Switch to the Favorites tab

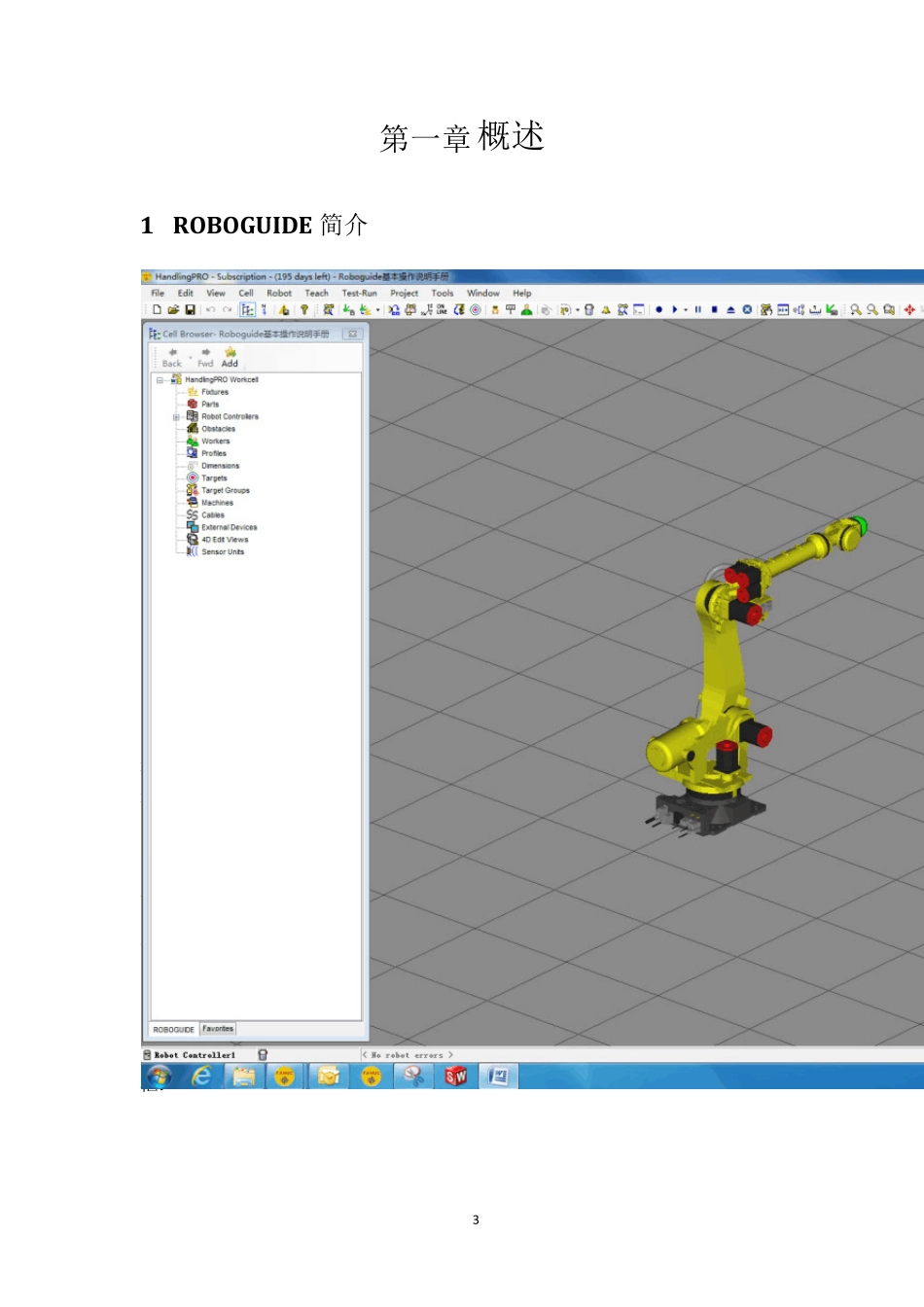(218, 1029)
